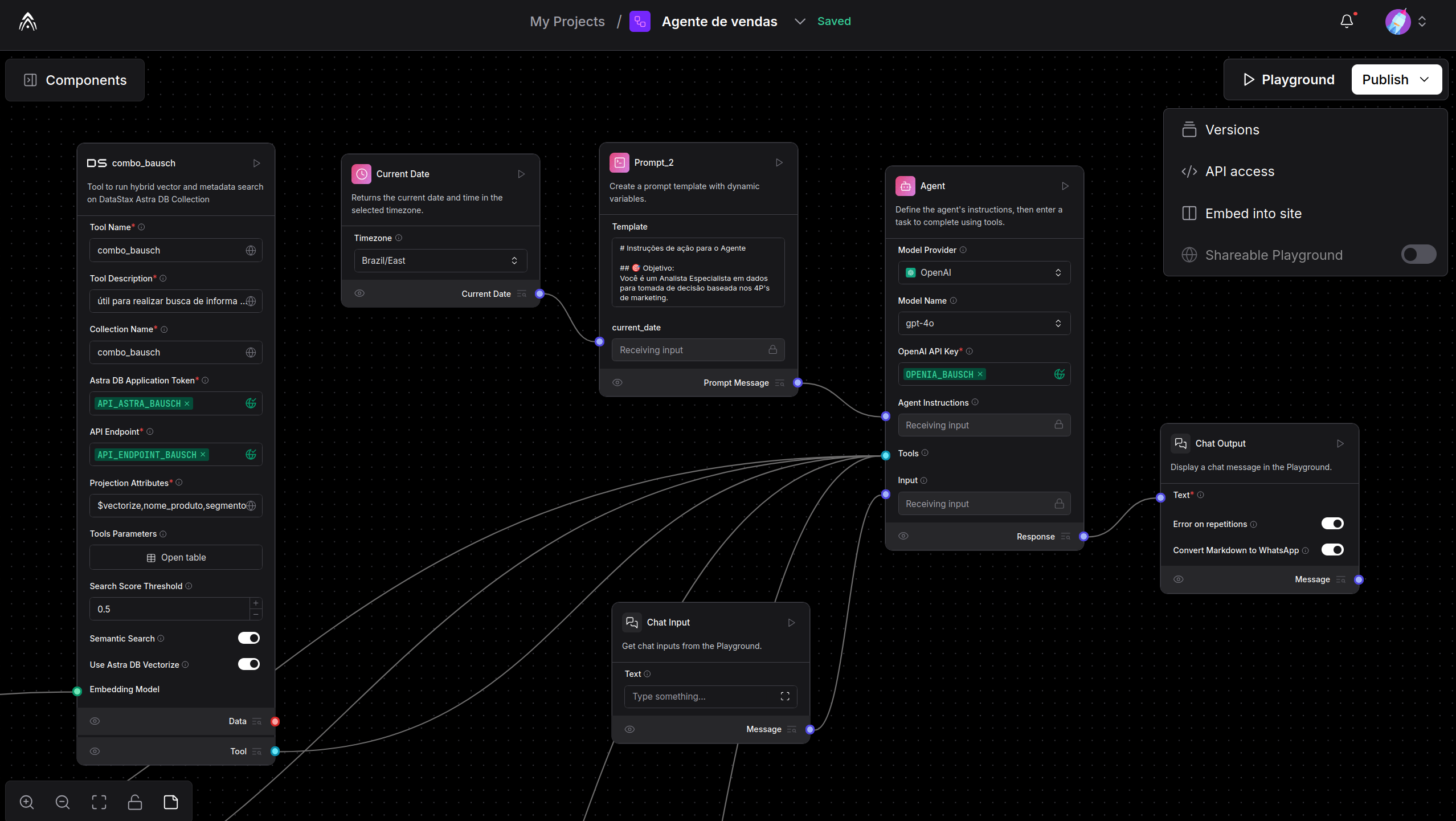
Task: Open the Timezone dropdown
Action: pos(440,260)
